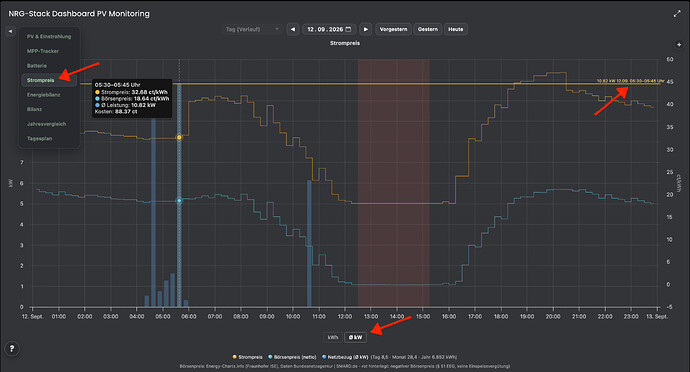This screenshot has width=690, height=372.
Task: Toggle the Strompreis series in the legend
Action: click(247, 357)
